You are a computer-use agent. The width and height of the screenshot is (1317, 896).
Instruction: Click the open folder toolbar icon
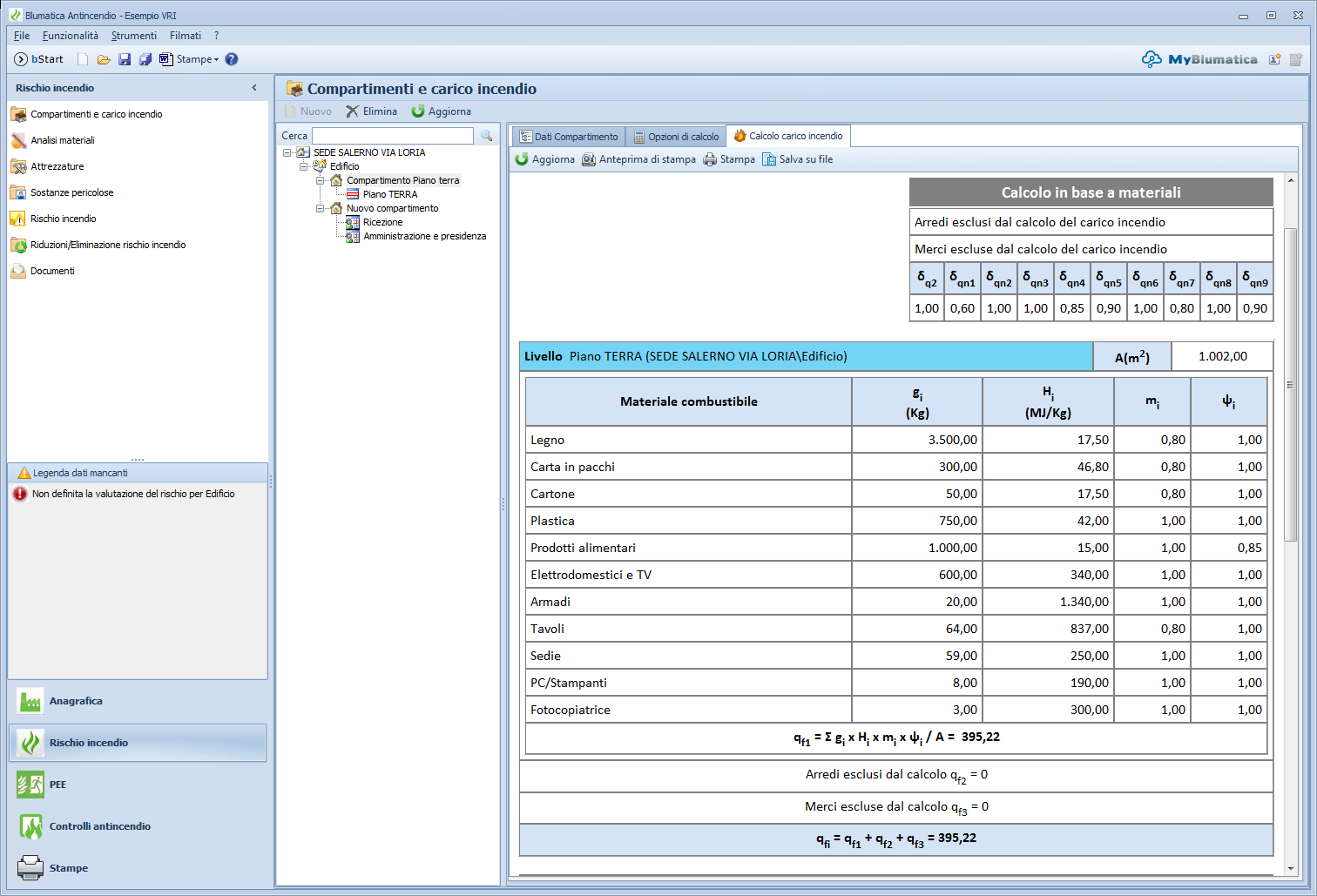[104, 59]
